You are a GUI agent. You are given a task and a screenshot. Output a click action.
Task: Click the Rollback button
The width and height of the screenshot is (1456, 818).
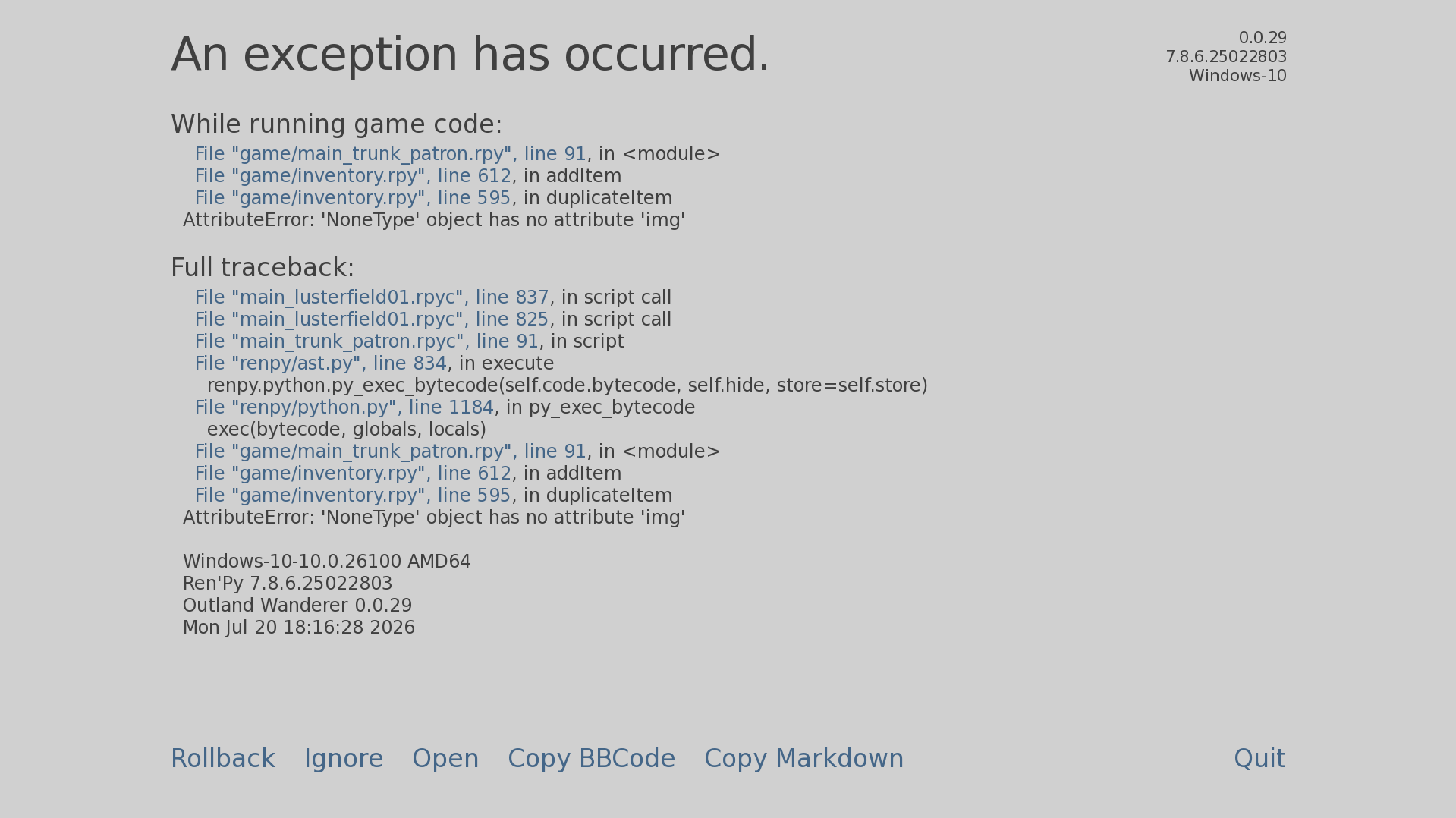point(222,759)
